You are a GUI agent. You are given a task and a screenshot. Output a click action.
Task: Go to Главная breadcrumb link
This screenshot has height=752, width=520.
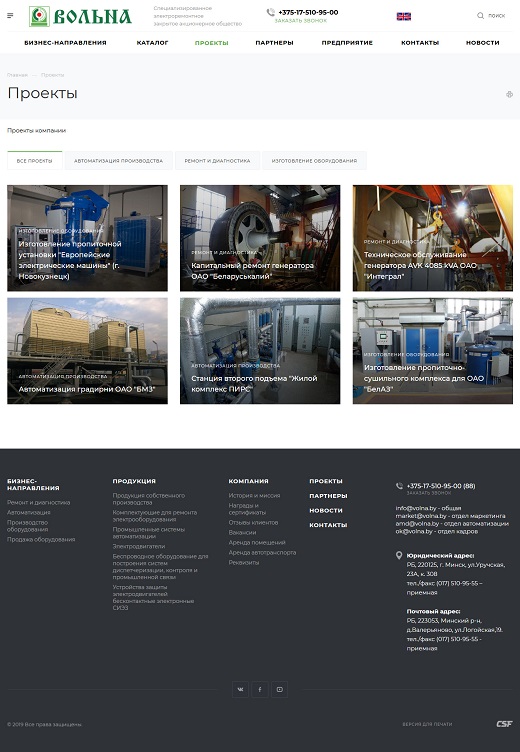coord(17,75)
